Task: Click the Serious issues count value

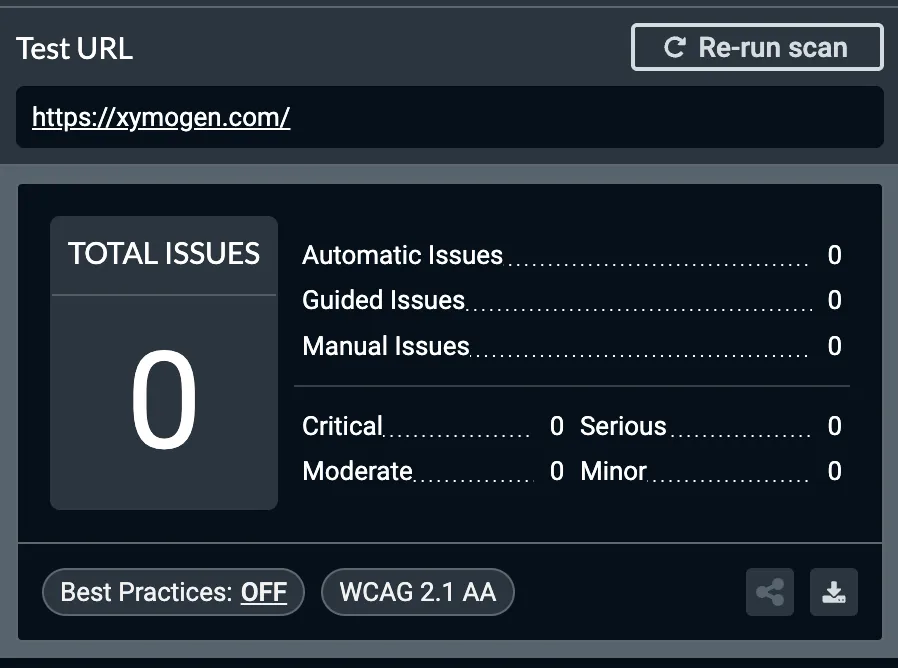Action: point(834,426)
